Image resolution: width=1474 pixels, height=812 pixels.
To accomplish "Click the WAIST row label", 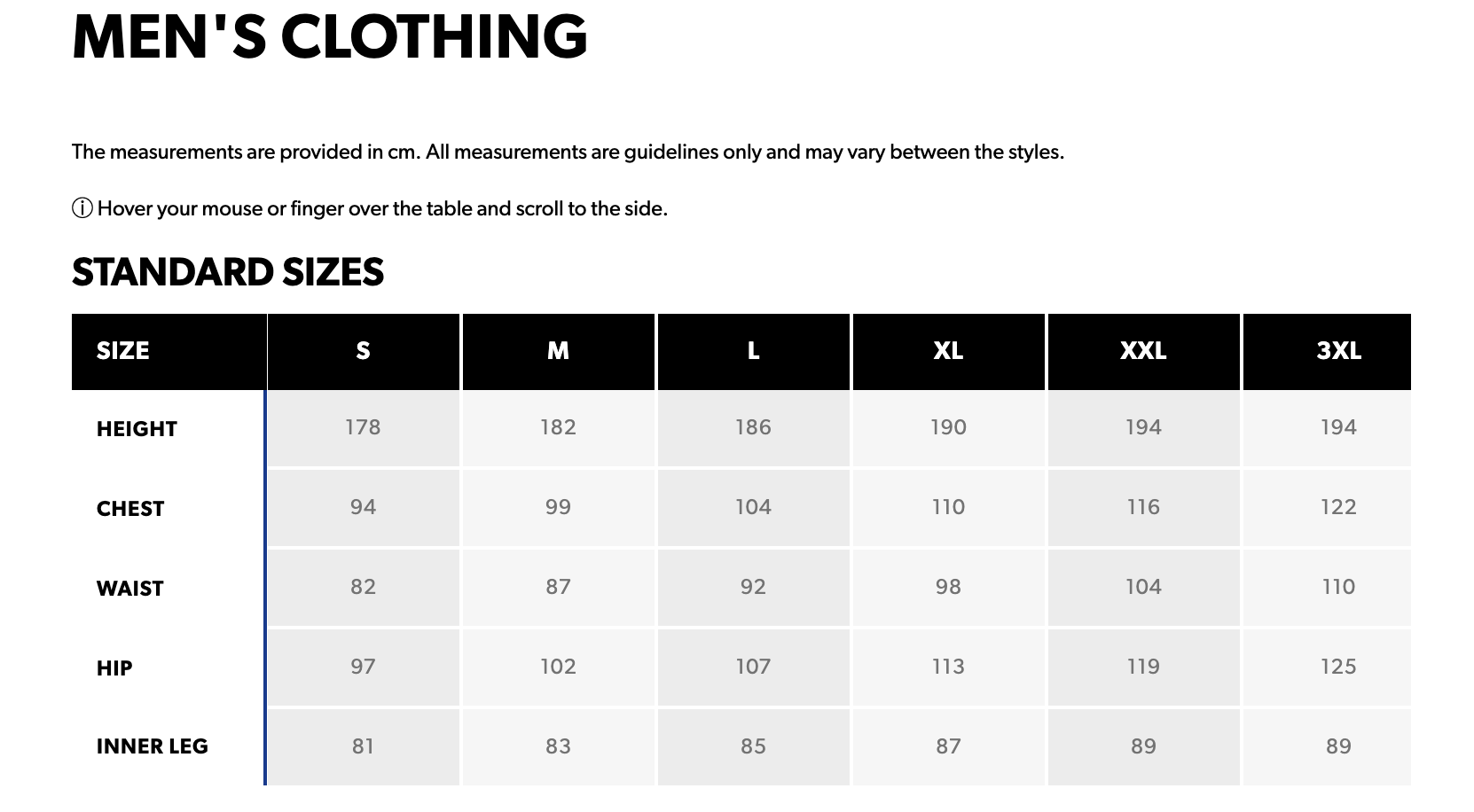I will [x=130, y=589].
